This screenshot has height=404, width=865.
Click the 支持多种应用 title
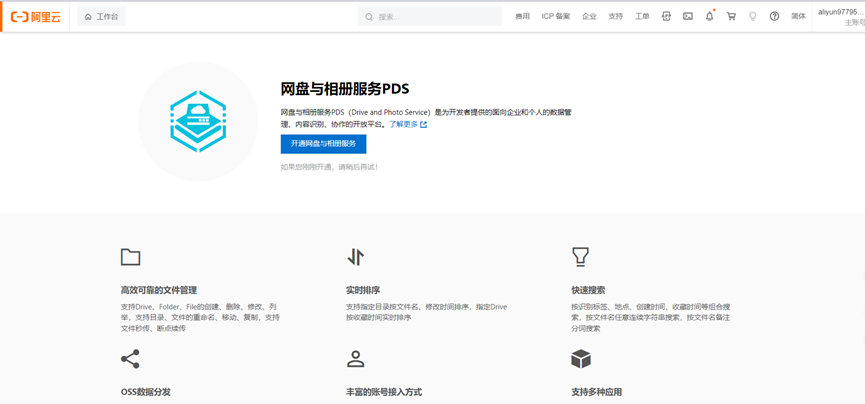point(596,392)
